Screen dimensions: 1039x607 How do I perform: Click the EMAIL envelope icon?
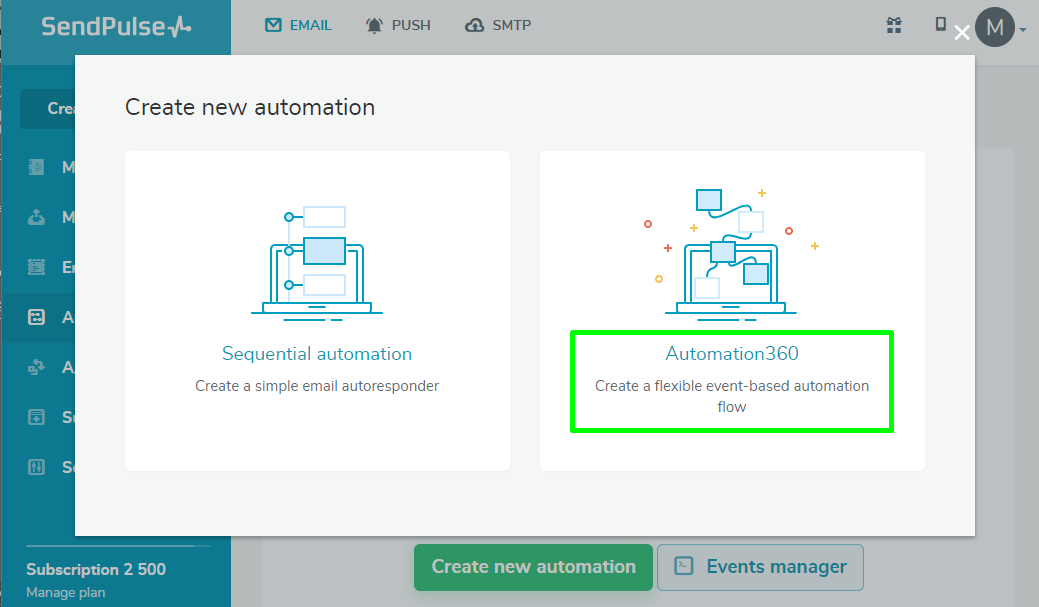click(273, 25)
